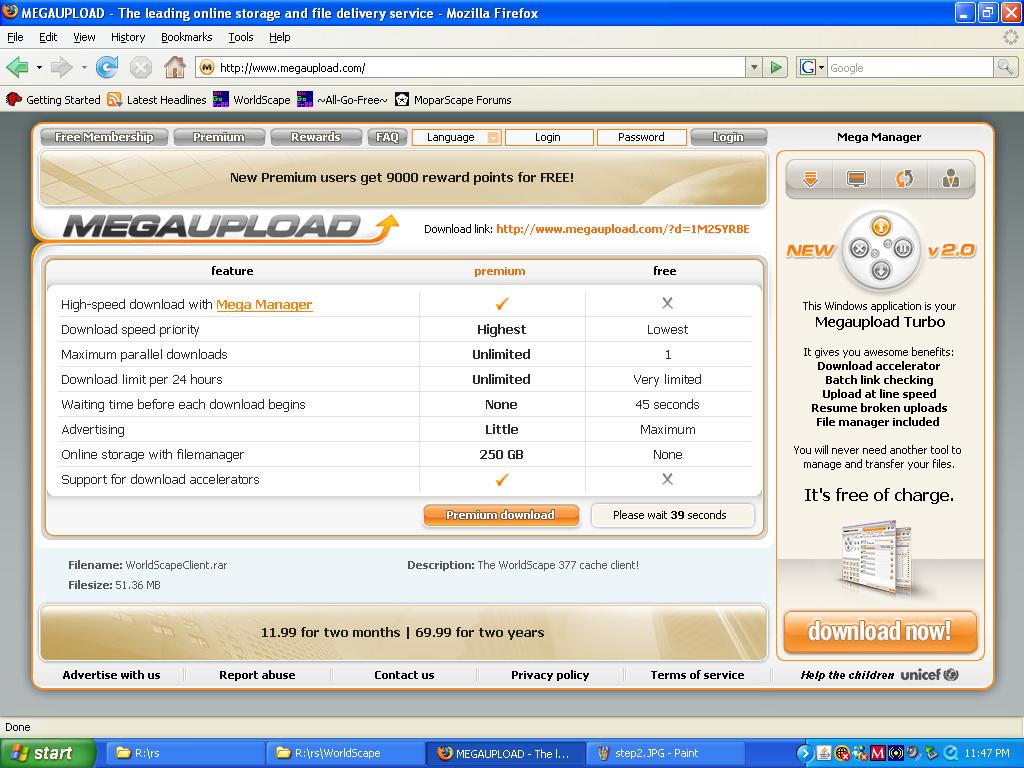
Task: Open the Tools menu
Action: point(241,37)
